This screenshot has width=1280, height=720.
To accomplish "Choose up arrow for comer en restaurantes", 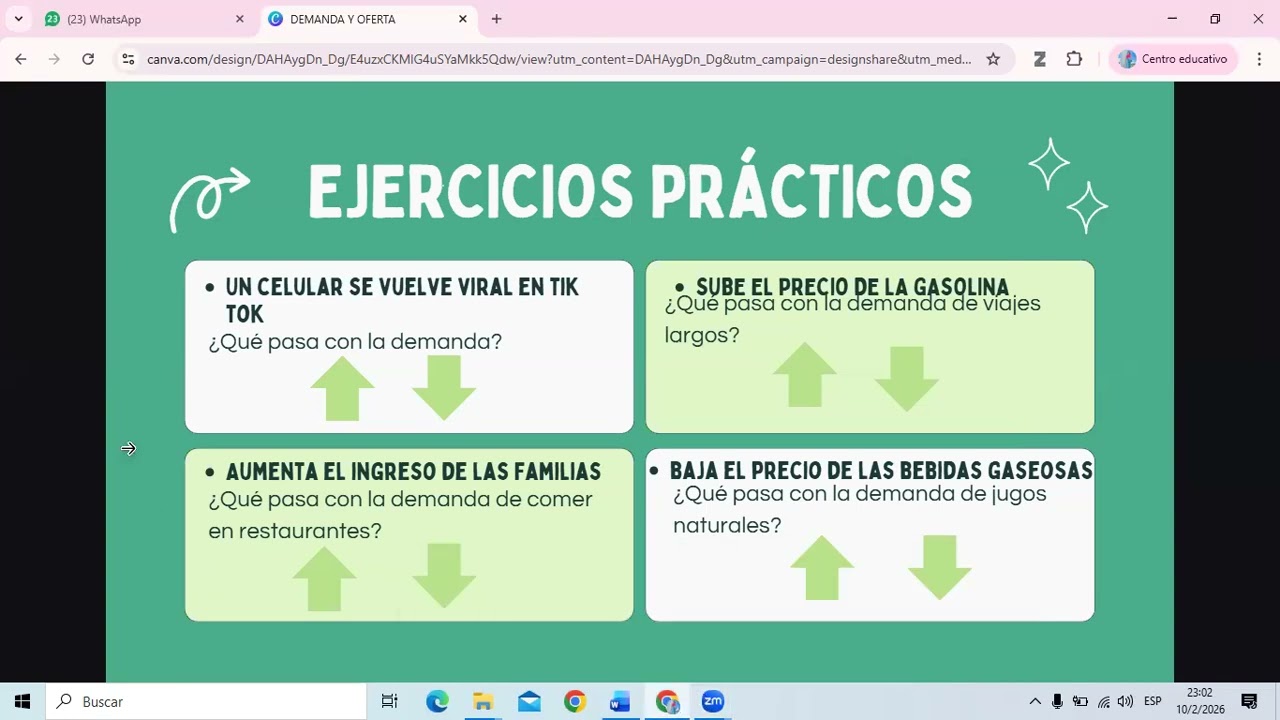I will click(x=325, y=579).
